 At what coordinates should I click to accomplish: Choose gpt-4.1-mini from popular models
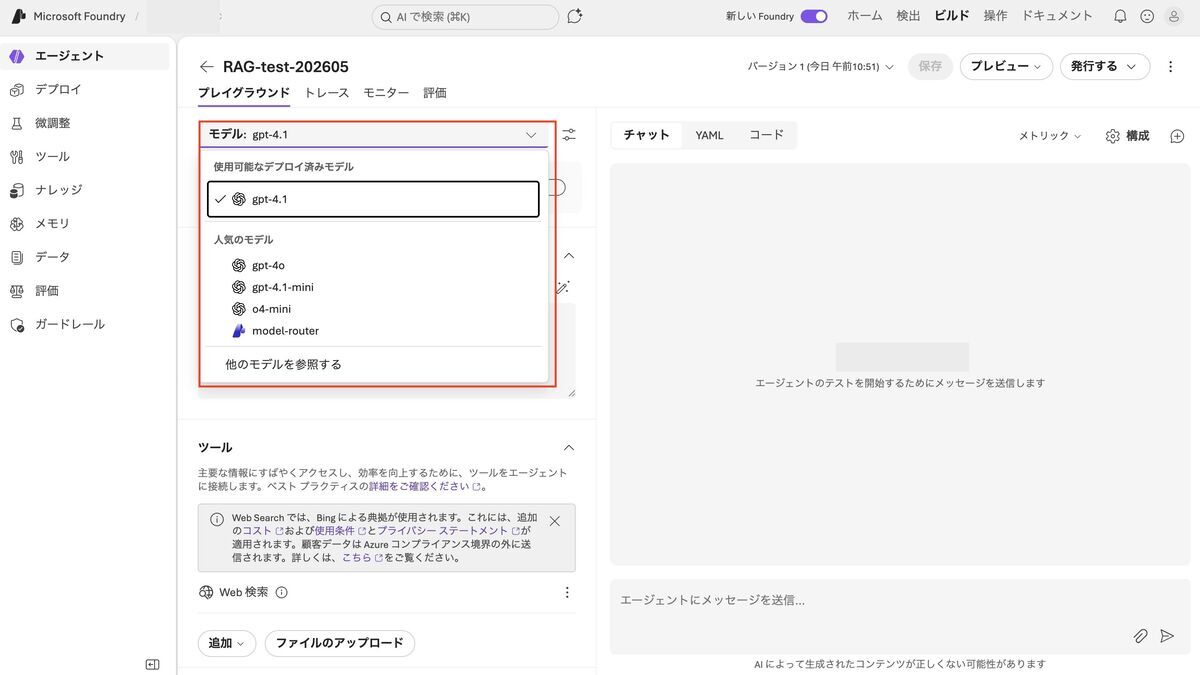click(x=373, y=287)
